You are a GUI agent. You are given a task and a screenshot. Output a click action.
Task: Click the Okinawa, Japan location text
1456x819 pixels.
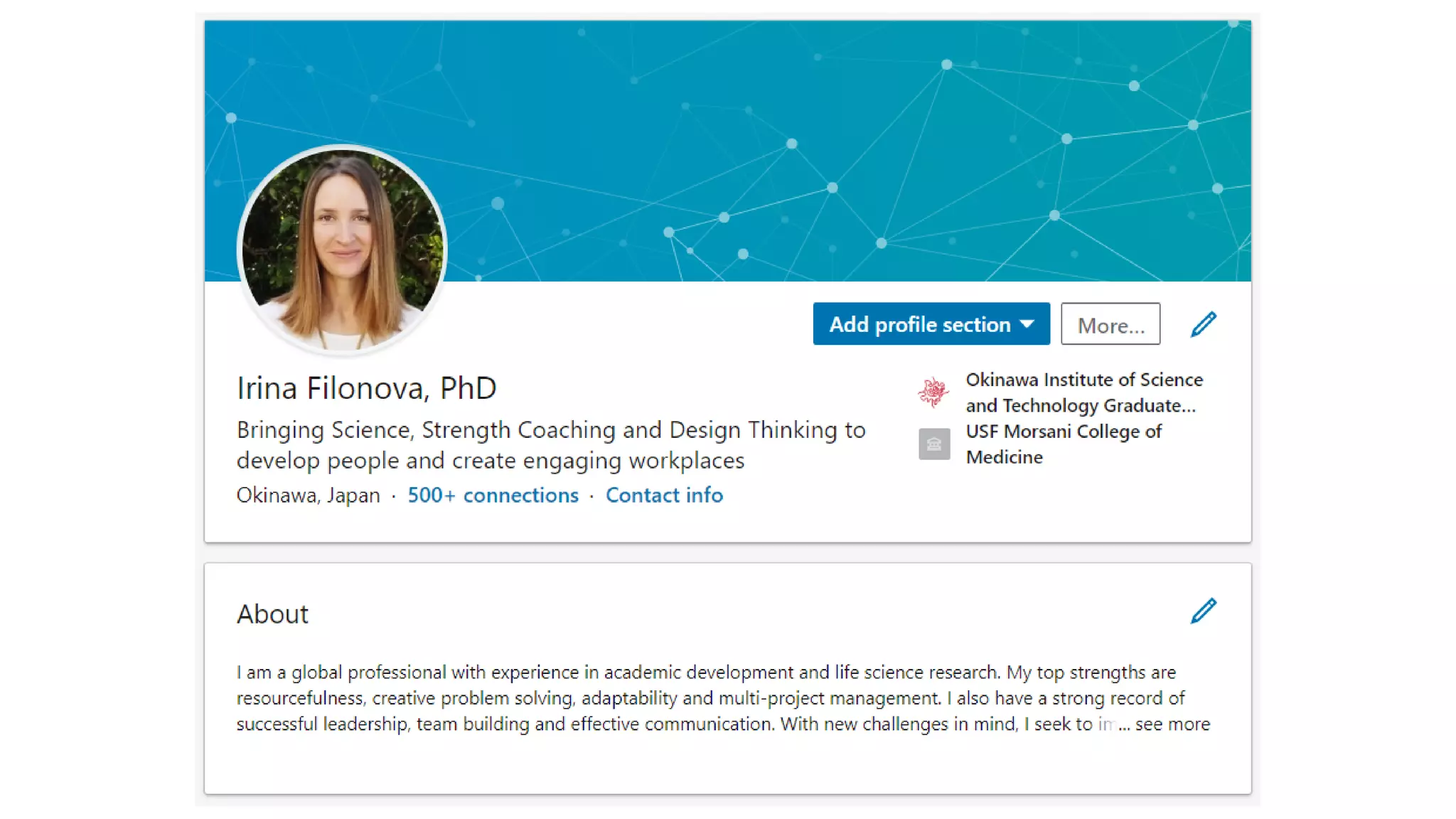[x=308, y=495]
